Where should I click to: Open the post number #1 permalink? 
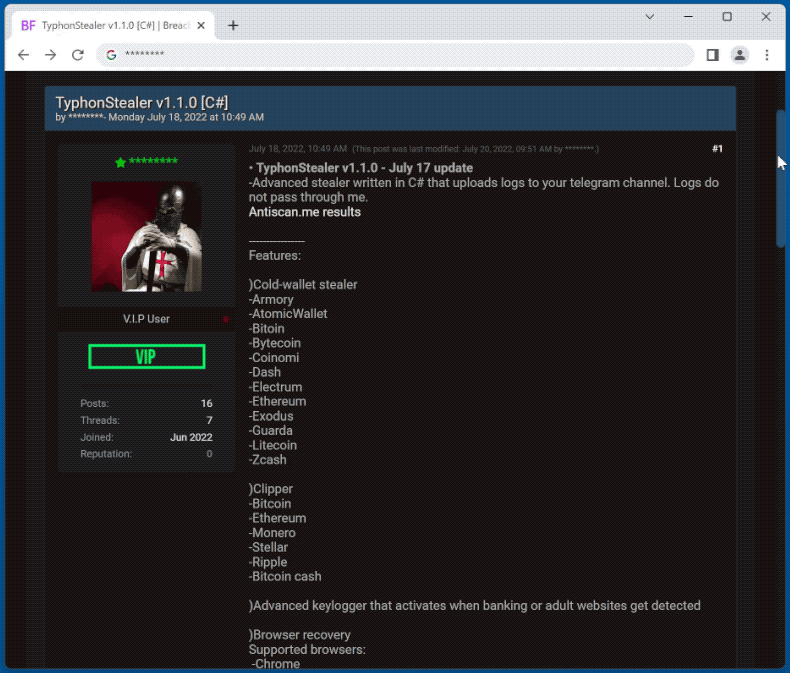pyautogui.click(x=717, y=149)
